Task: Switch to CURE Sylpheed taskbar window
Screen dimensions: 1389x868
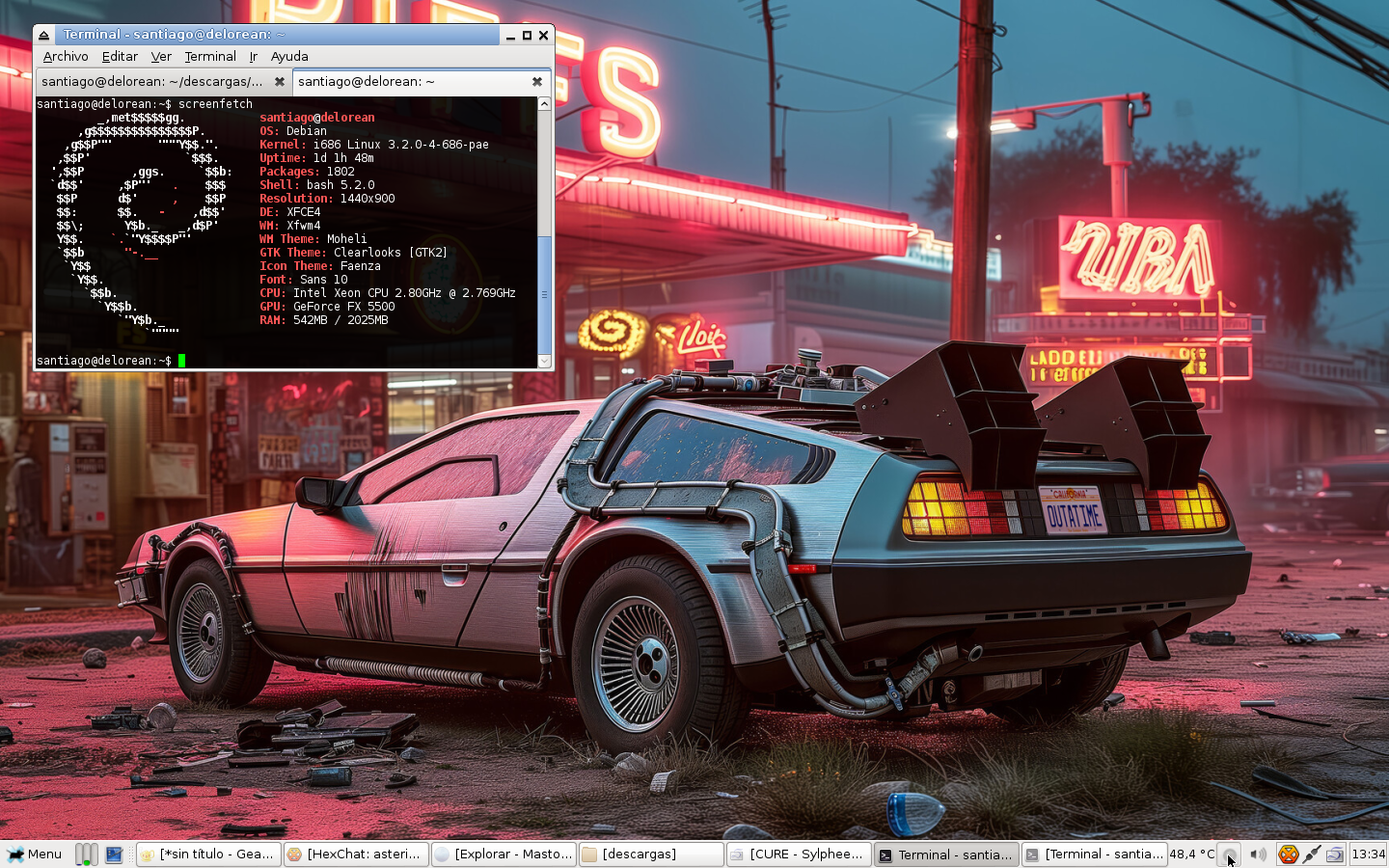Action: tap(799, 854)
